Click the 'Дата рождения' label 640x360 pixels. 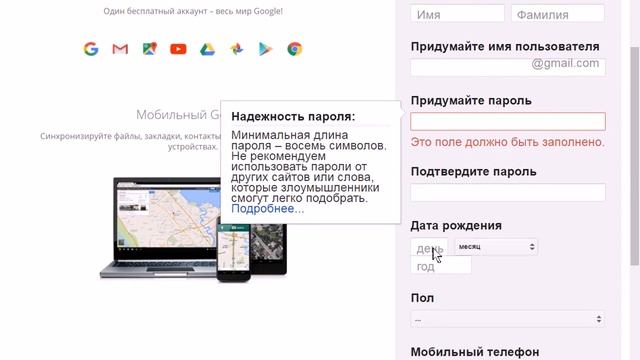point(456,225)
